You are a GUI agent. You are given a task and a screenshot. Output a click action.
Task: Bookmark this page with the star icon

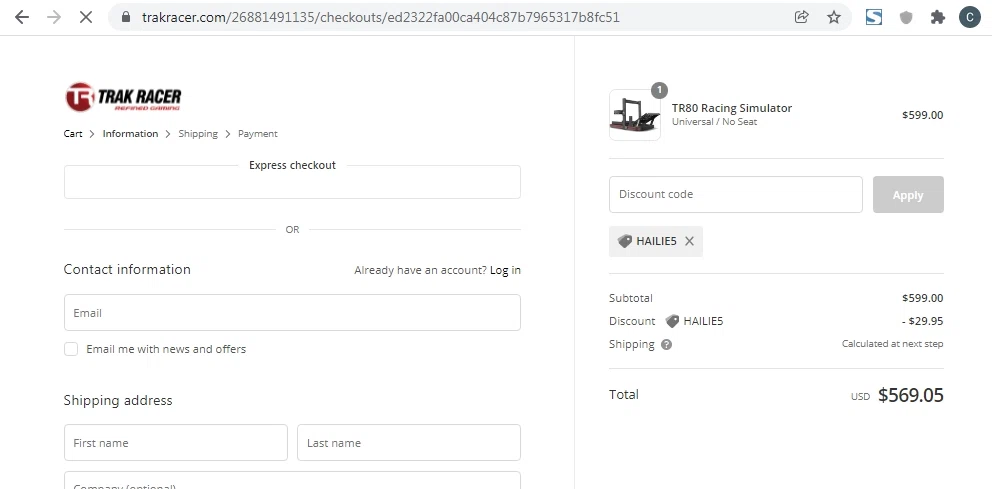click(834, 17)
